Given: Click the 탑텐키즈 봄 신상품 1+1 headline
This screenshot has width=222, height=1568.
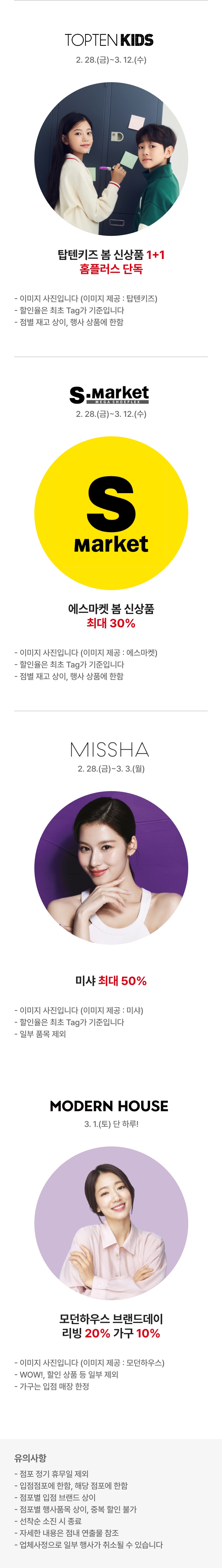Looking at the screenshot, I should pos(111,255).
